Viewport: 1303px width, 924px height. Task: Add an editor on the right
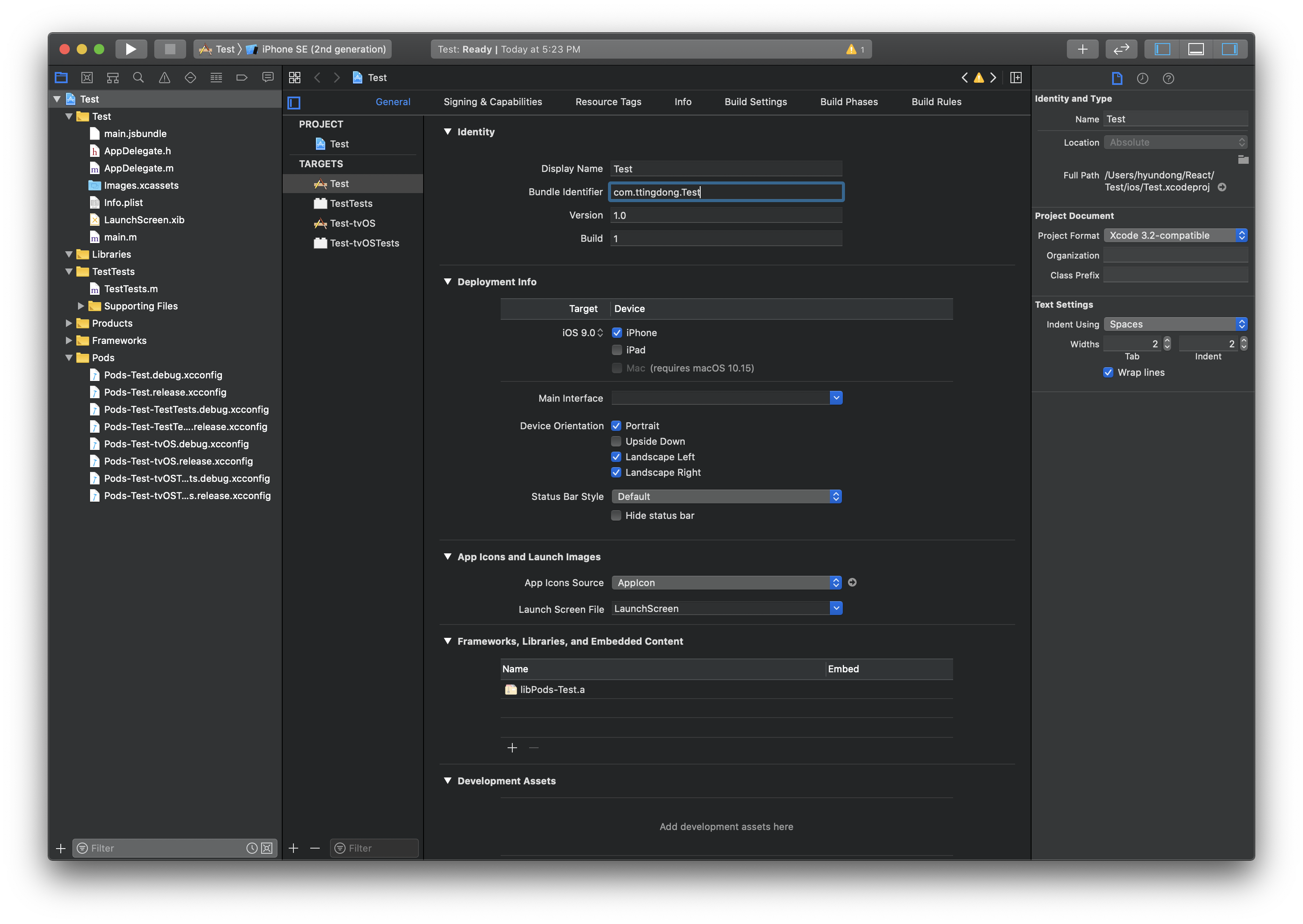[1016, 78]
